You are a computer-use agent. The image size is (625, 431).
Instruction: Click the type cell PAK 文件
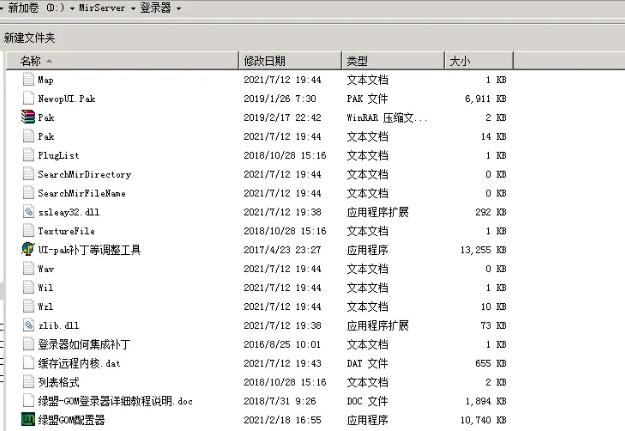(x=367, y=98)
